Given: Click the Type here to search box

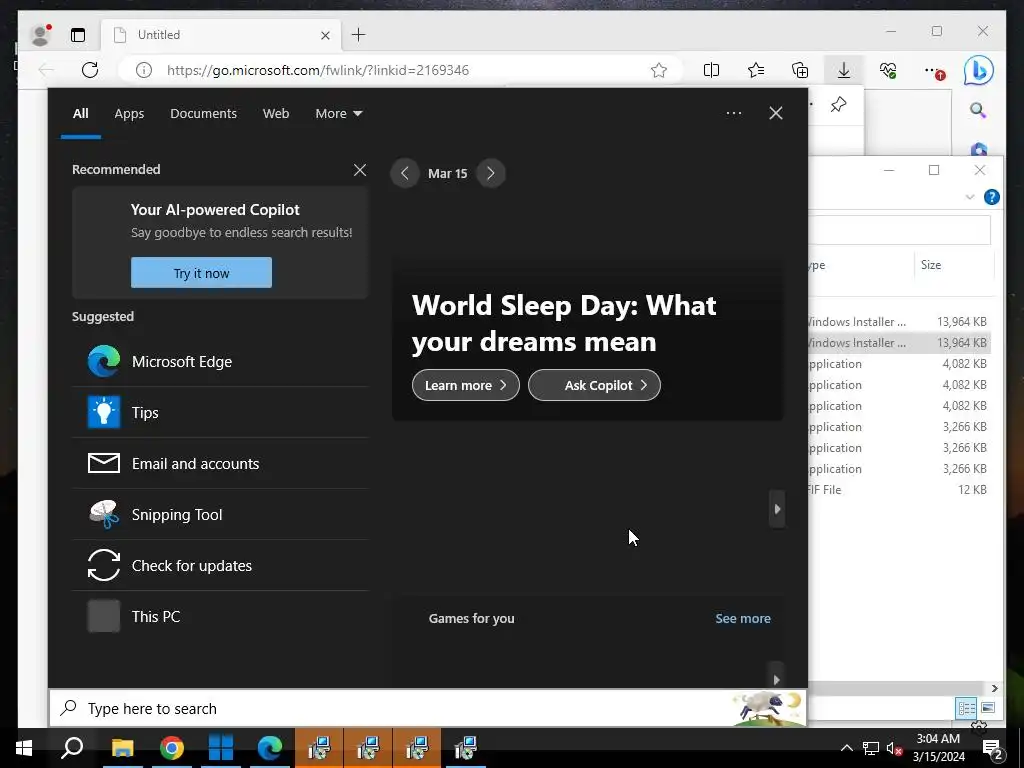Looking at the screenshot, I should (428, 709).
